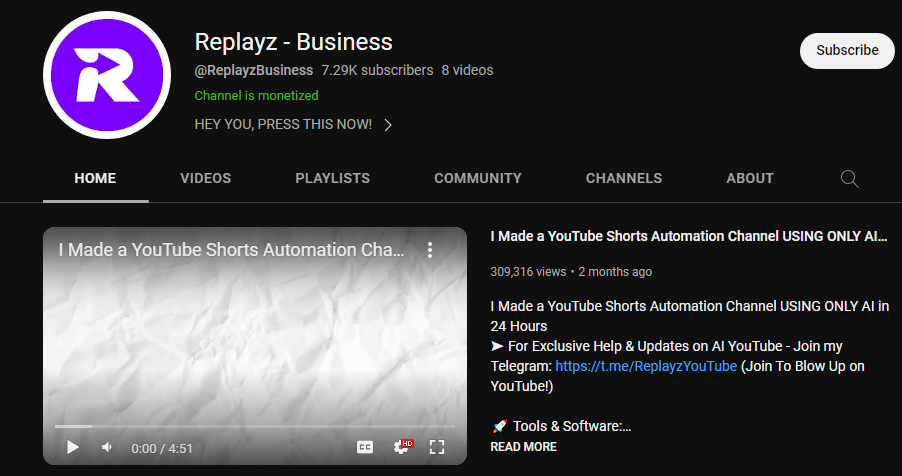Enter fullscreen mode on the player
The image size is (902, 476).
[437, 447]
